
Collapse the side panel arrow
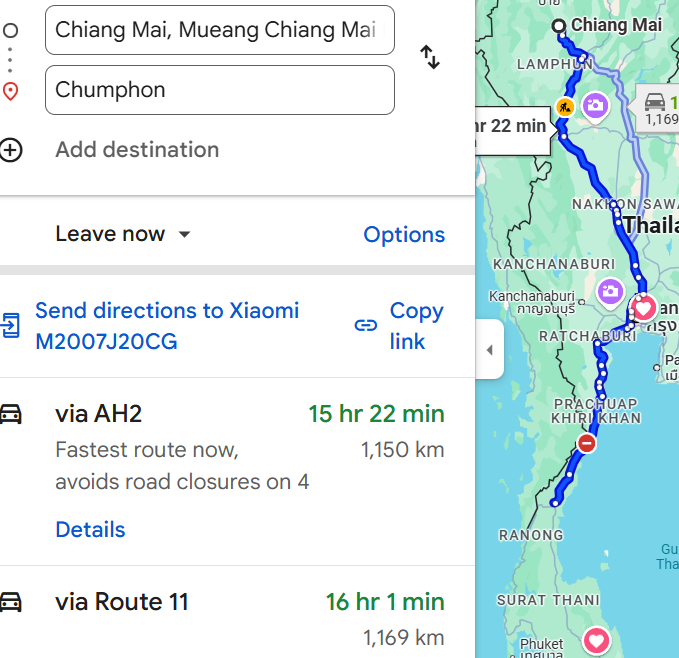[x=490, y=349]
